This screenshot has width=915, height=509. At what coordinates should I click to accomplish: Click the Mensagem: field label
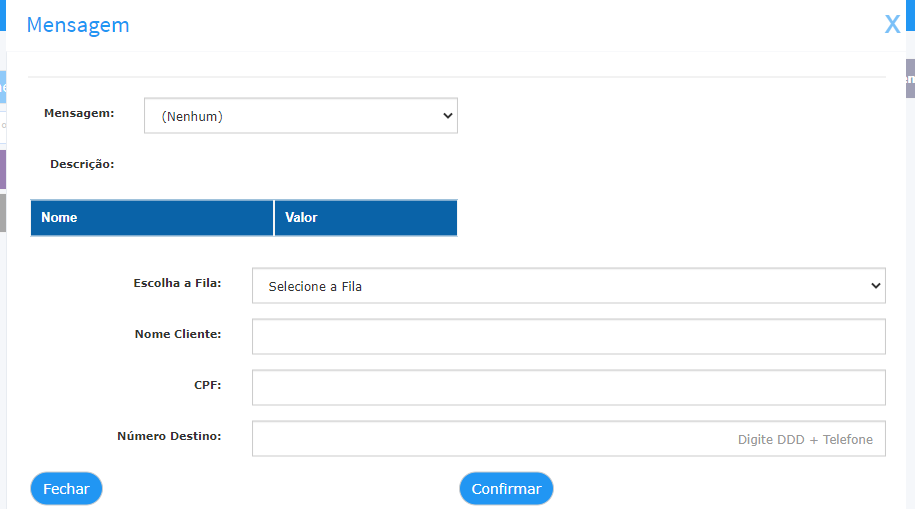79,113
